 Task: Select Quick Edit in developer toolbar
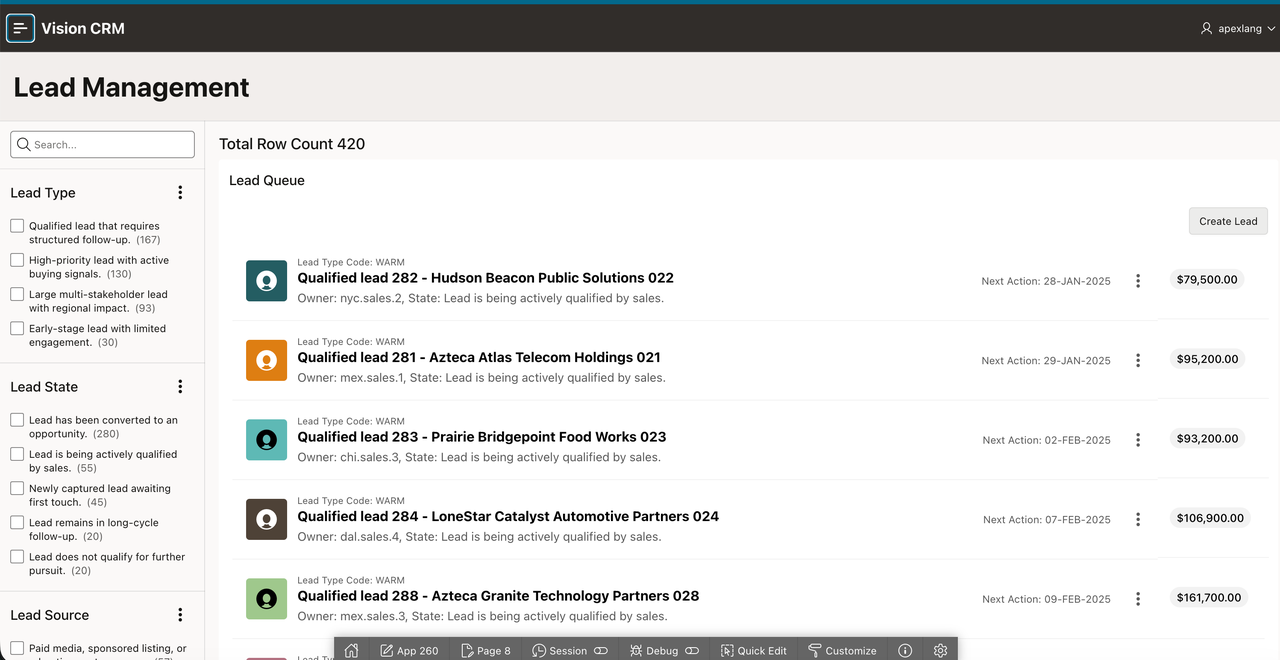click(753, 650)
